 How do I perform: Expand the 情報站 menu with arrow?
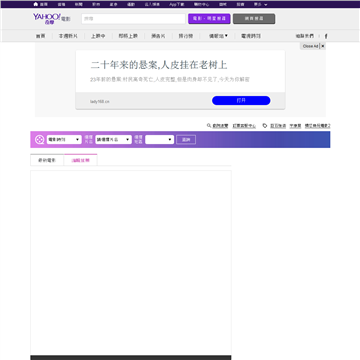click(x=218, y=36)
